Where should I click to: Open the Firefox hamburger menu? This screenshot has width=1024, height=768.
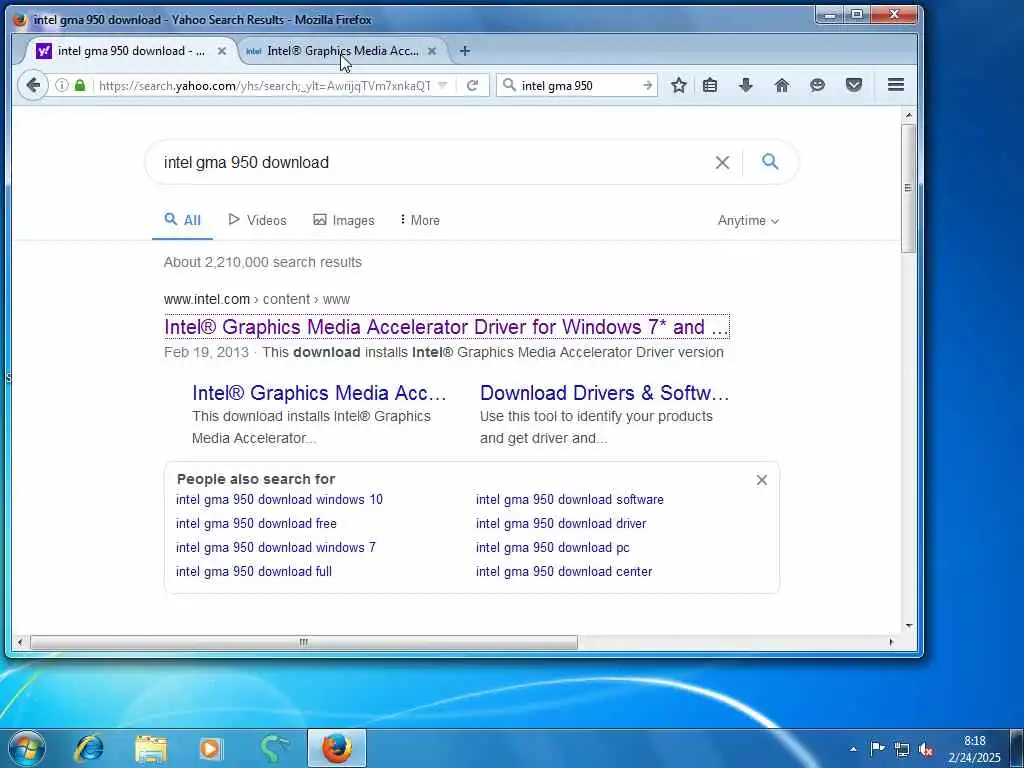[x=895, y=85]
